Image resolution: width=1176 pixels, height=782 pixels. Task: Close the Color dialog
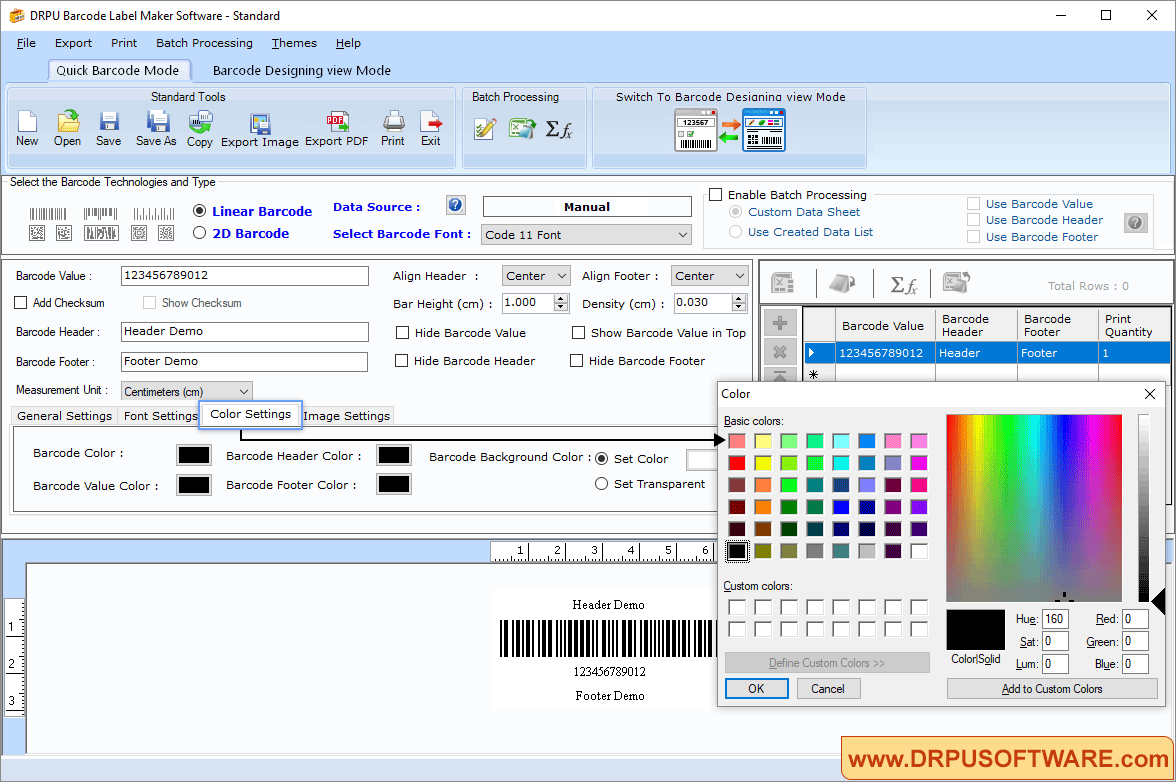[1150, 394]
